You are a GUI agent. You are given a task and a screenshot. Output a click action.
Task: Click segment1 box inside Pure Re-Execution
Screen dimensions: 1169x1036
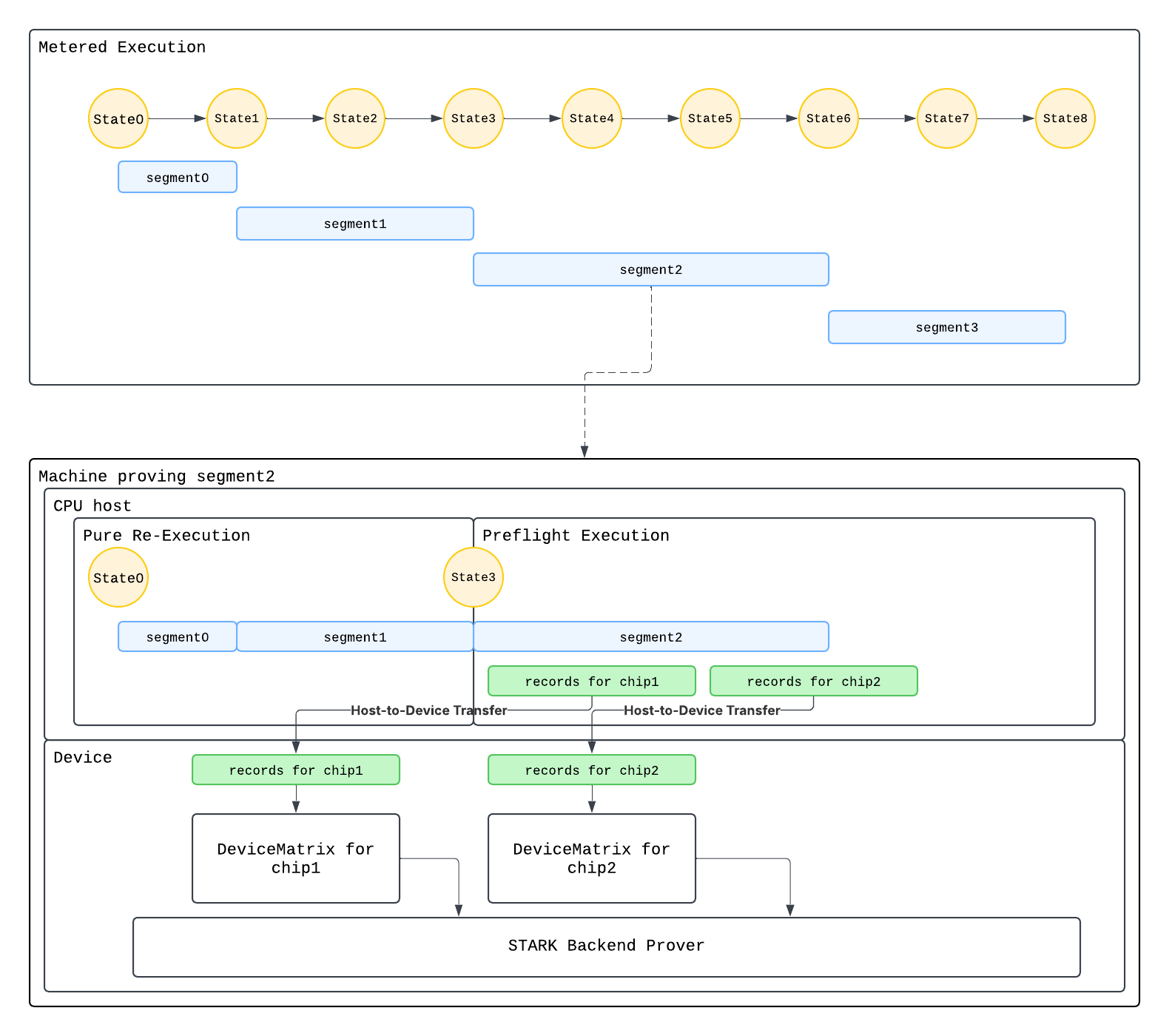pyautogui.click(x=355, y=636)
